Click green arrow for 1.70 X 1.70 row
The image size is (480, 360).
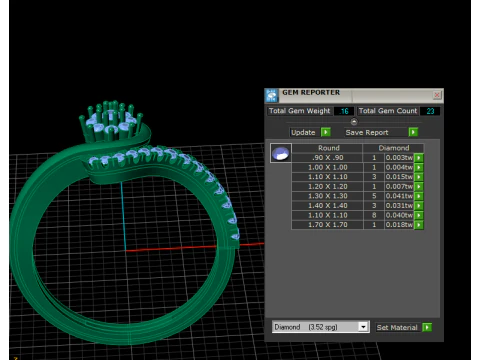(x=419, y=225)
